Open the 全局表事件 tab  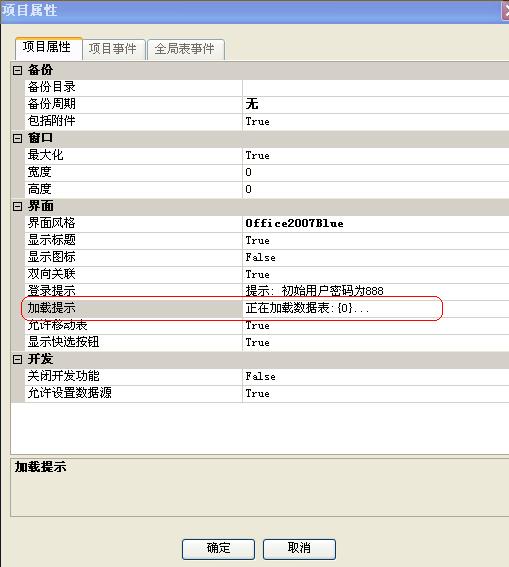click(x=185, y=49)
